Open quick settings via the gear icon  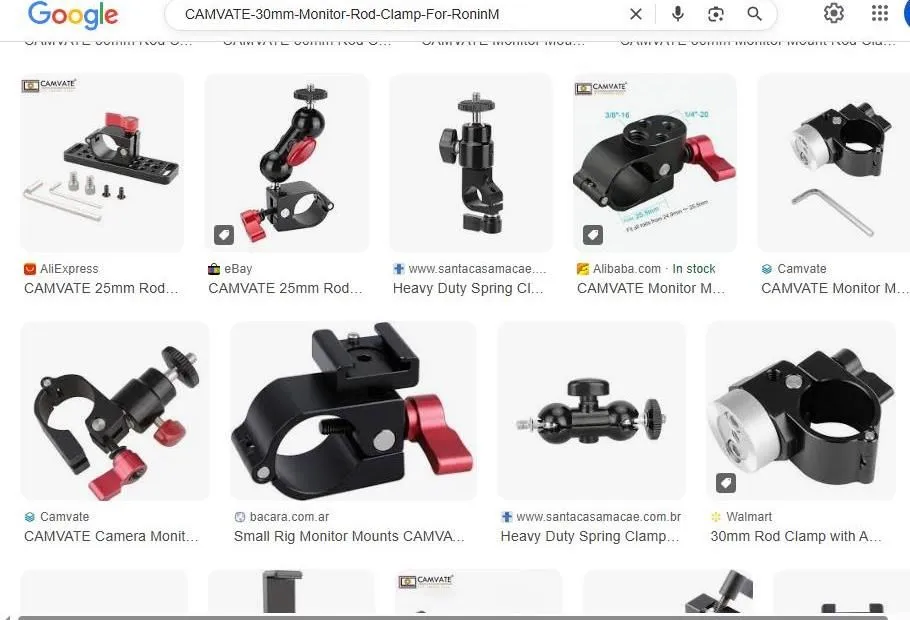[x=834, y=14]
